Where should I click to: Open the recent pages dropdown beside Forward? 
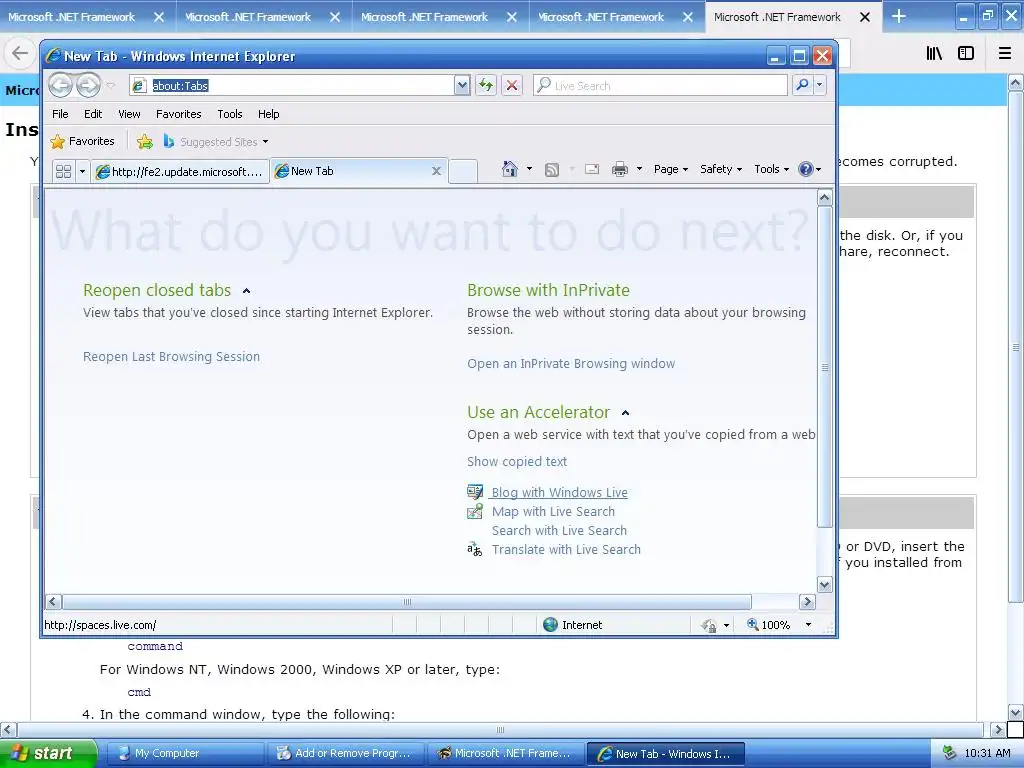coord(110,86)
